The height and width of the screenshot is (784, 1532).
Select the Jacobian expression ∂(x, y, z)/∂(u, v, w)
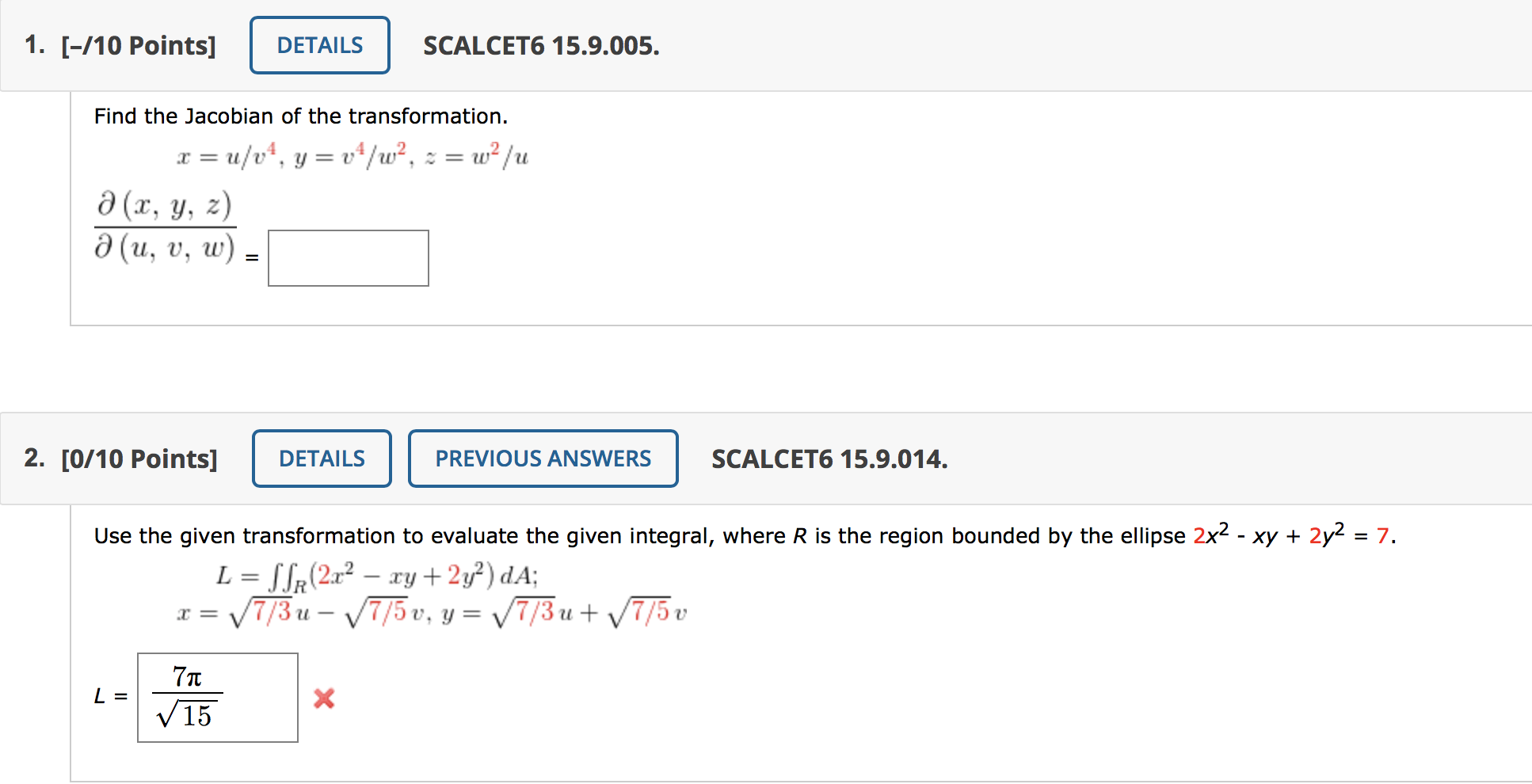pos(164,228)
